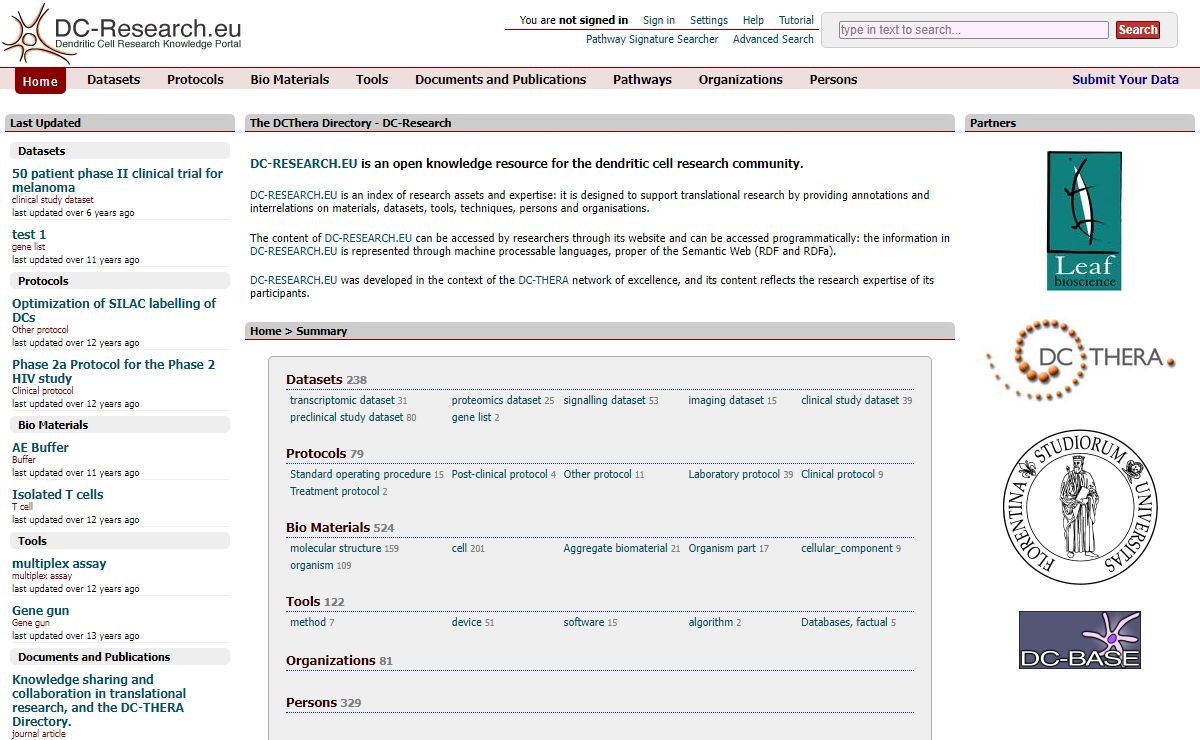Open the Gene gun tool entry

pyautogui.click(x=40, y=610)
